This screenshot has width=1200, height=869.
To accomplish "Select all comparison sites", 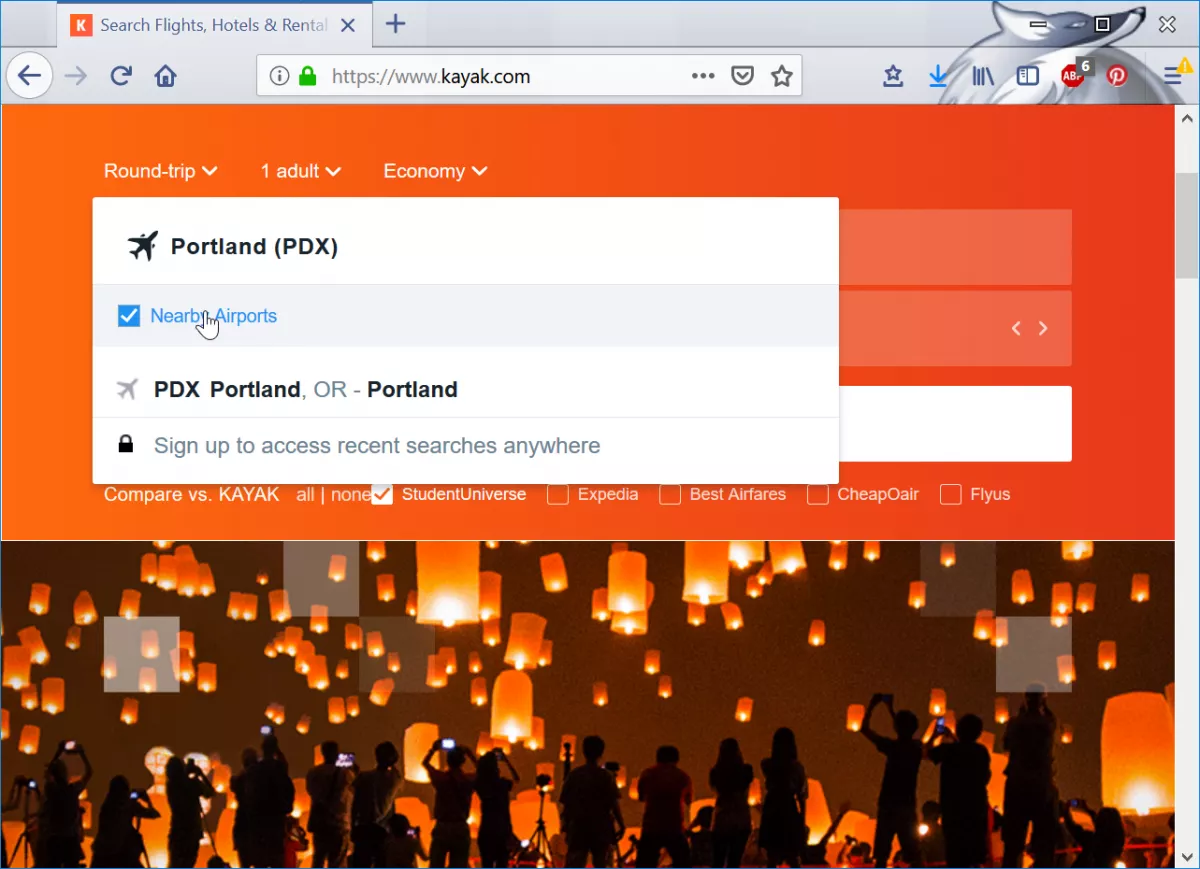I will tap(305, 494).
